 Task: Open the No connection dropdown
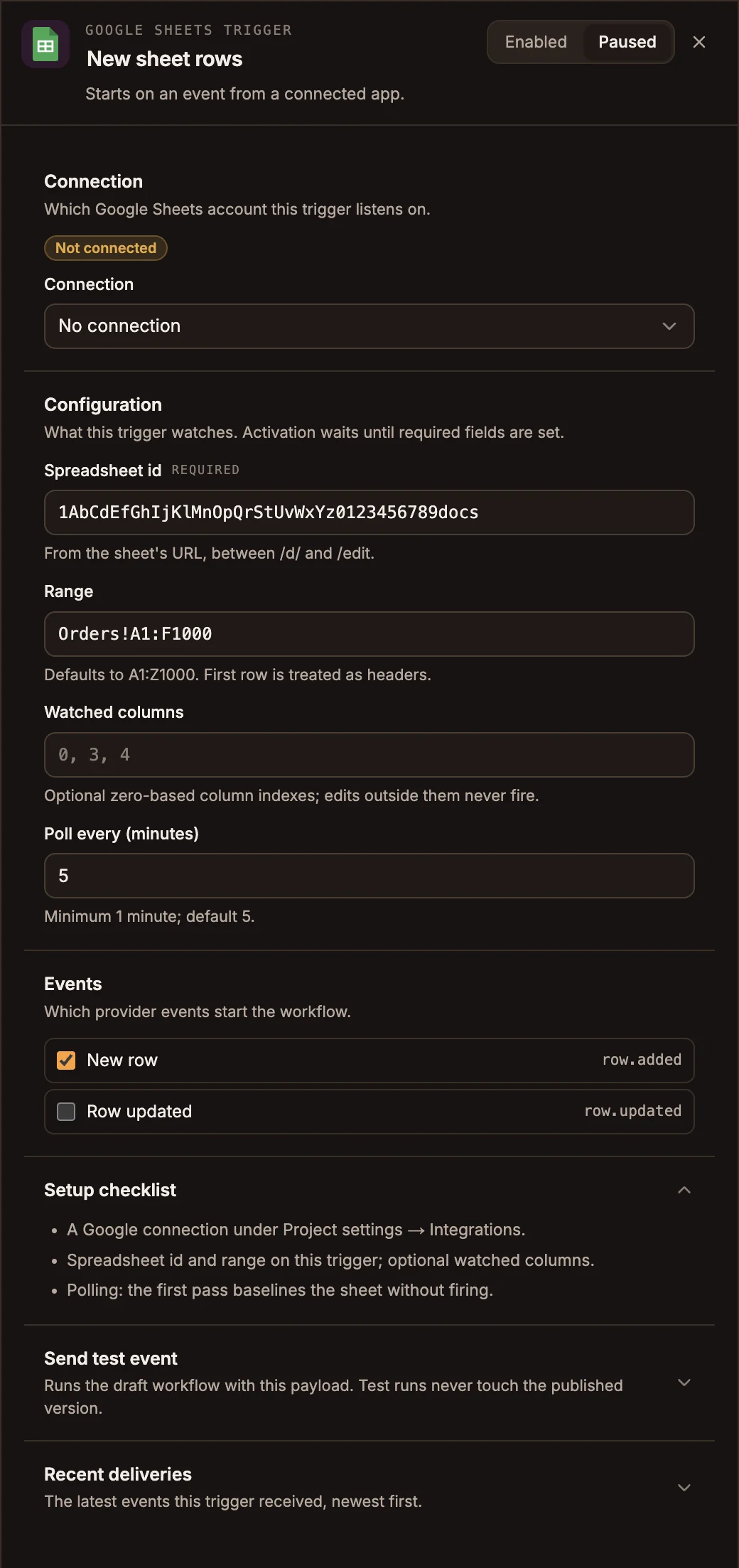[x=369, y=326]
